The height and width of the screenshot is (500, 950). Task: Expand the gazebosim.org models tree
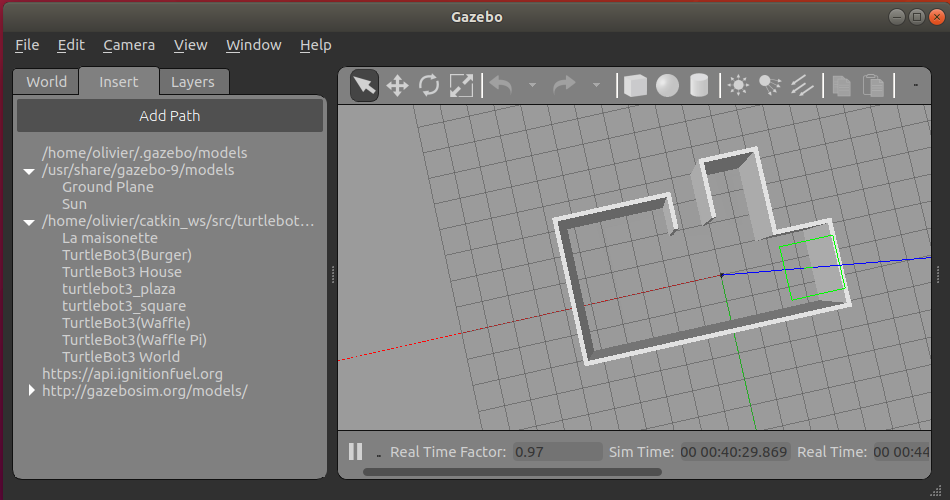pos(32,390)
